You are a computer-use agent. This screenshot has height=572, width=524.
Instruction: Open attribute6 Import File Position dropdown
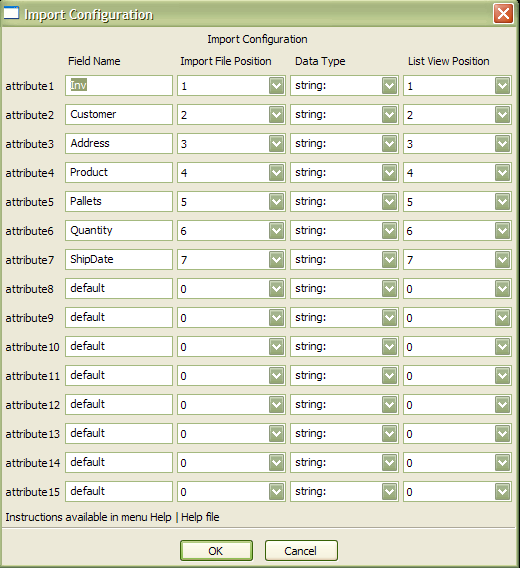coord(277,231)
